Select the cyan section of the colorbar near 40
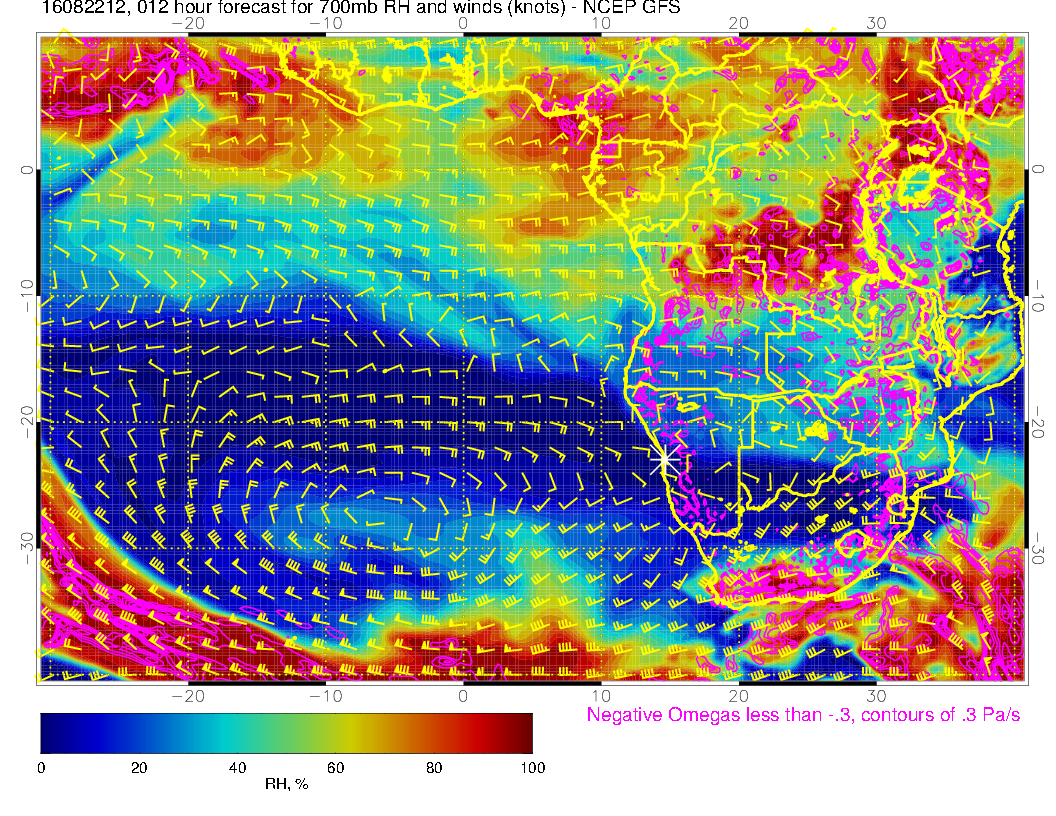 pyautogui.click(x=237, y=732)
